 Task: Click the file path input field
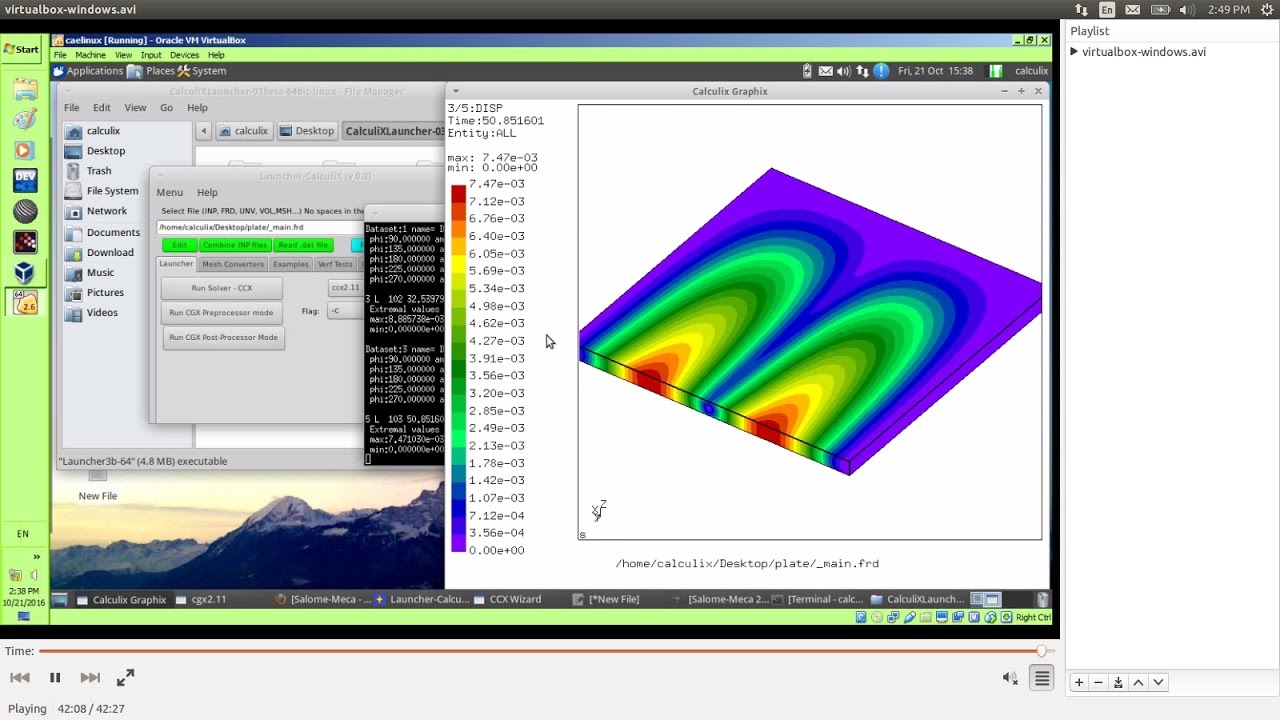point(259,227)
